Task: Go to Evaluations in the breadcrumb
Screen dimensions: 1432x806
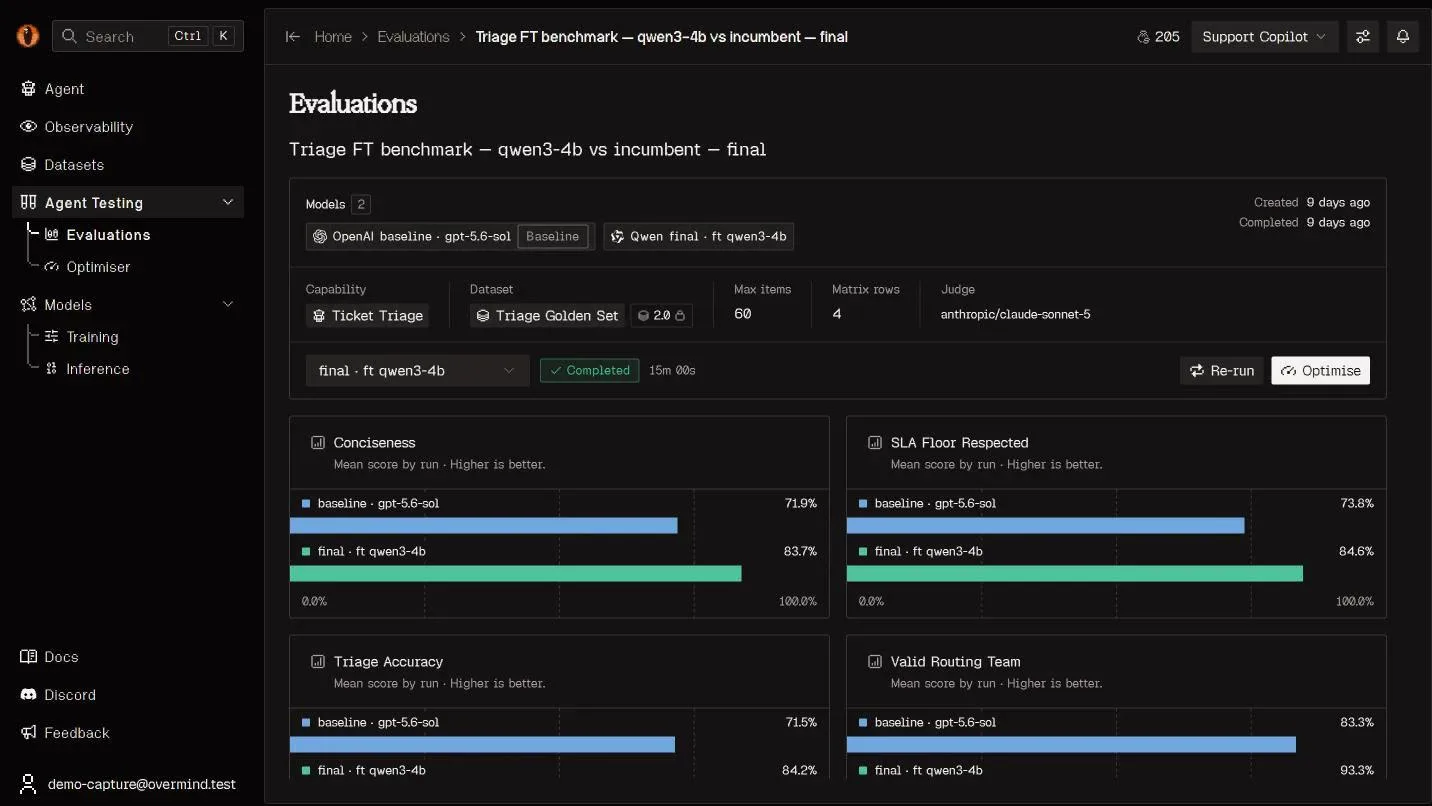Action: [413, 37]
